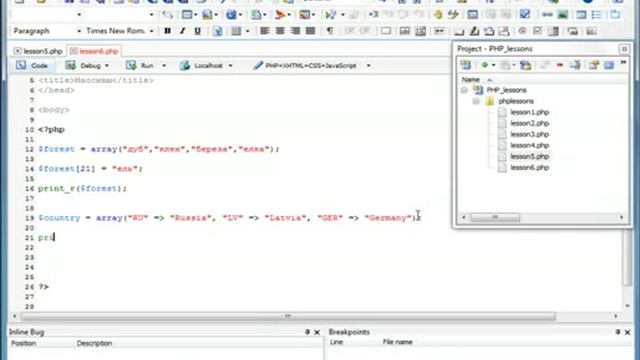
Task: Click the Project panel horizontal scrollbar thumb
Action: (495, 217)
